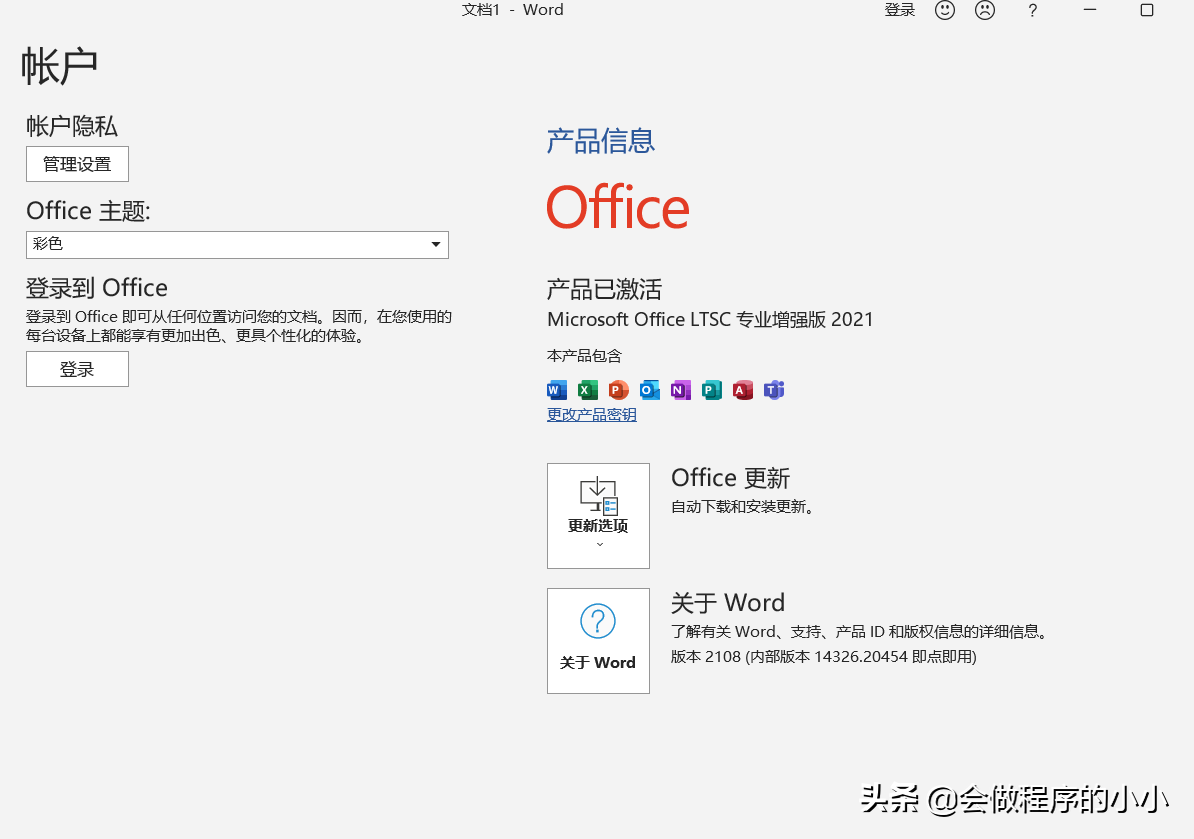Click the Teams app icon
This screenshot has height=839, width=1194.
[x=774, y=391]
